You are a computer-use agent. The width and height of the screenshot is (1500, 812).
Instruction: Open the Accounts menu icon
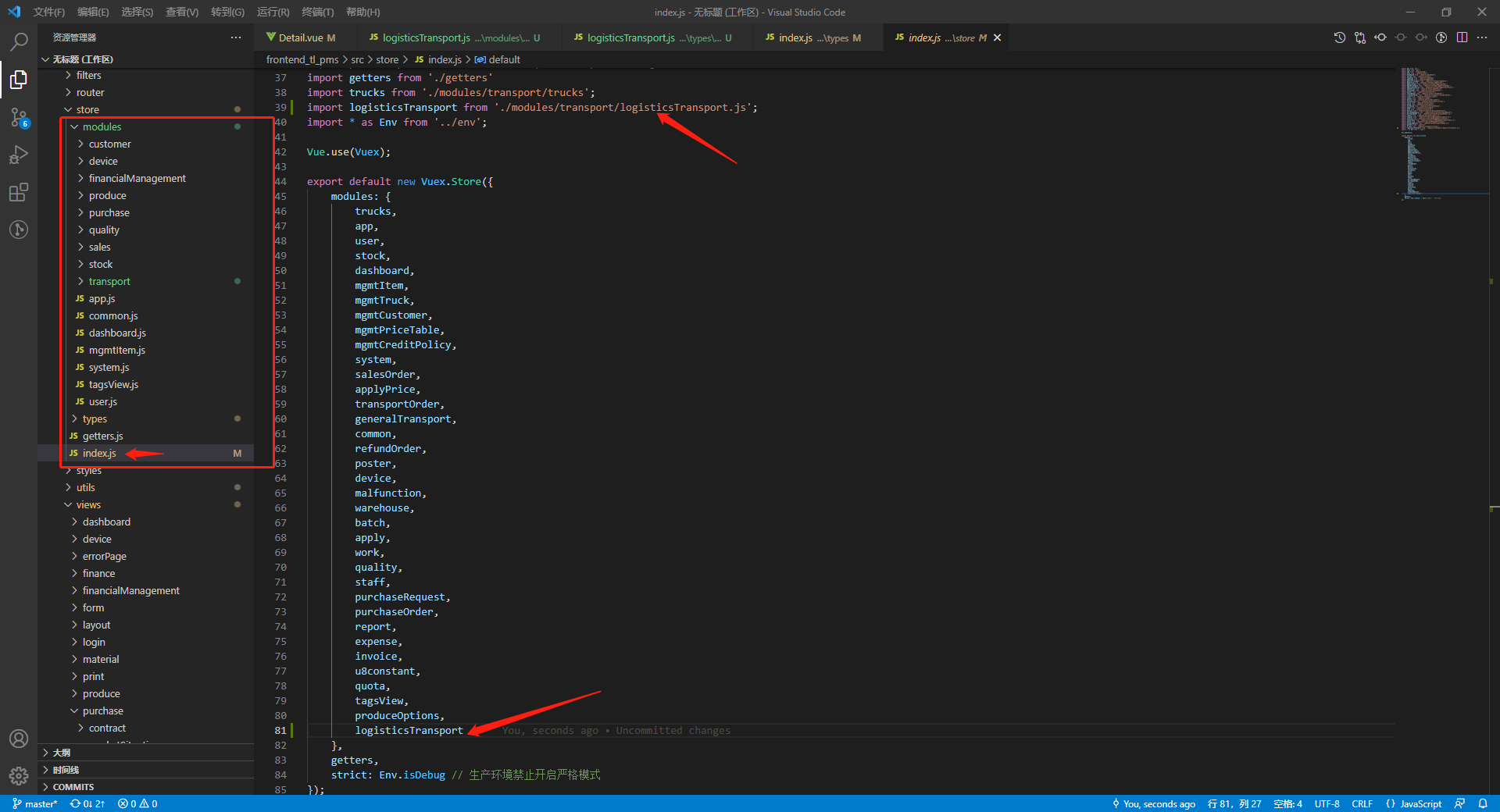19,739
